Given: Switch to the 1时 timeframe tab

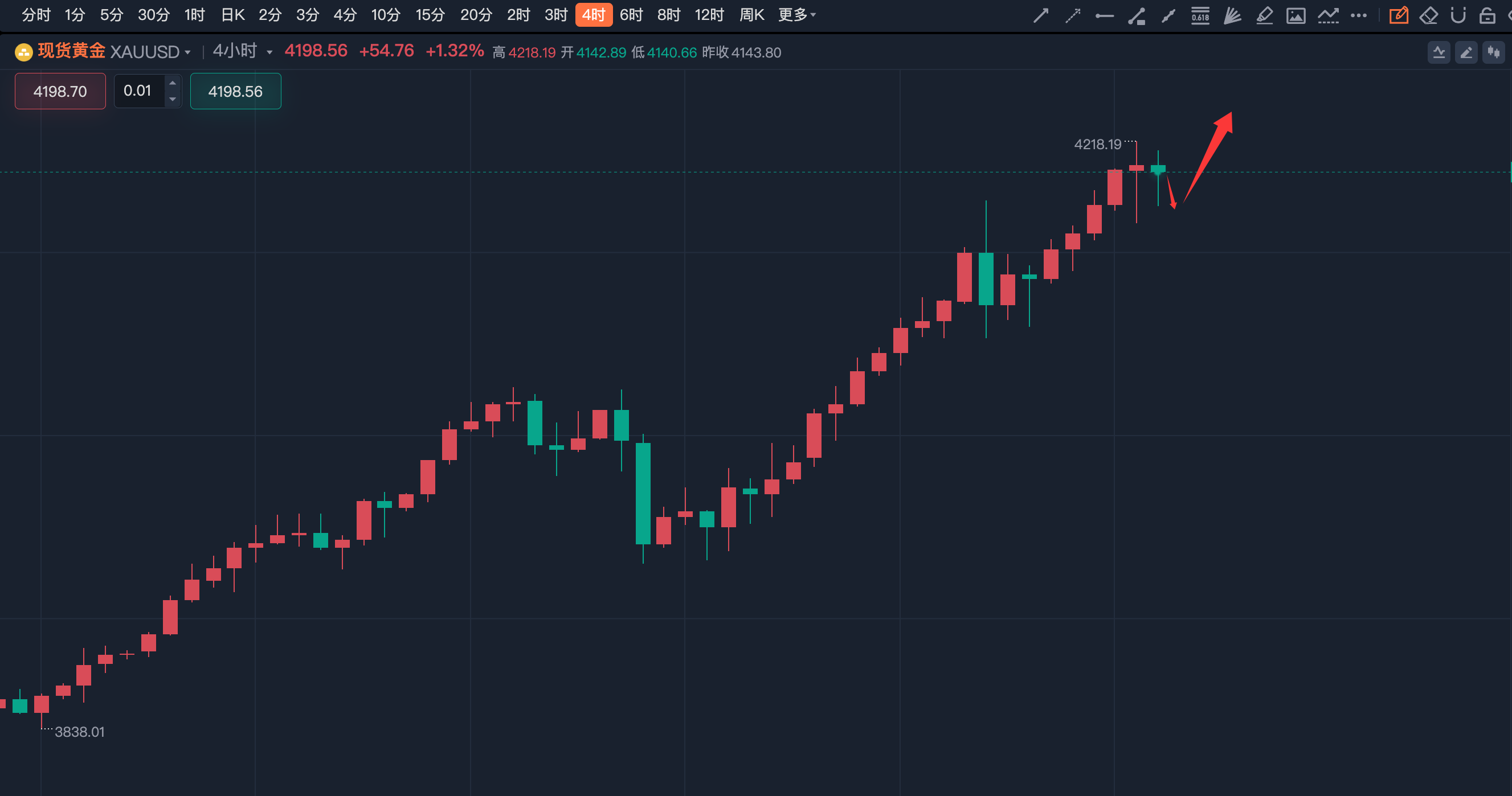Looking at the screenshot, I should [194, 15].
